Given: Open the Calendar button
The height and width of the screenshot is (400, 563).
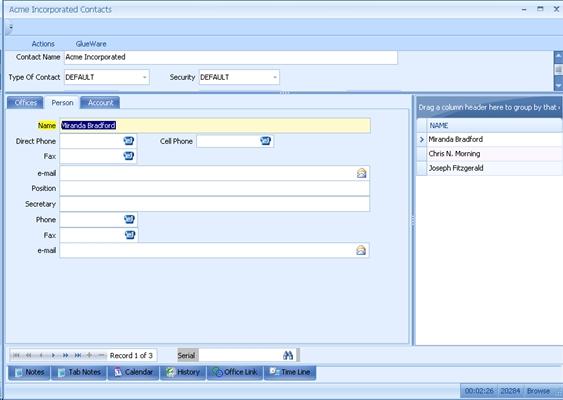Looking at the screenshot, I should pyautogui.click(x=133, y=372).
